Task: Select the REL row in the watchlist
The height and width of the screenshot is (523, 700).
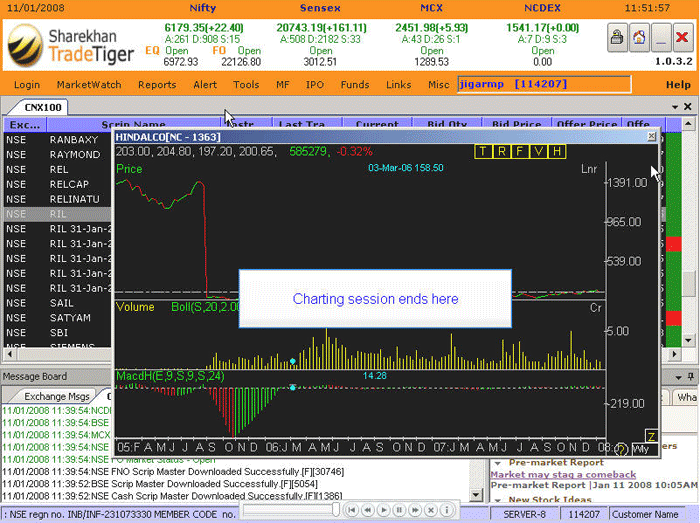Action: point(57,170)
